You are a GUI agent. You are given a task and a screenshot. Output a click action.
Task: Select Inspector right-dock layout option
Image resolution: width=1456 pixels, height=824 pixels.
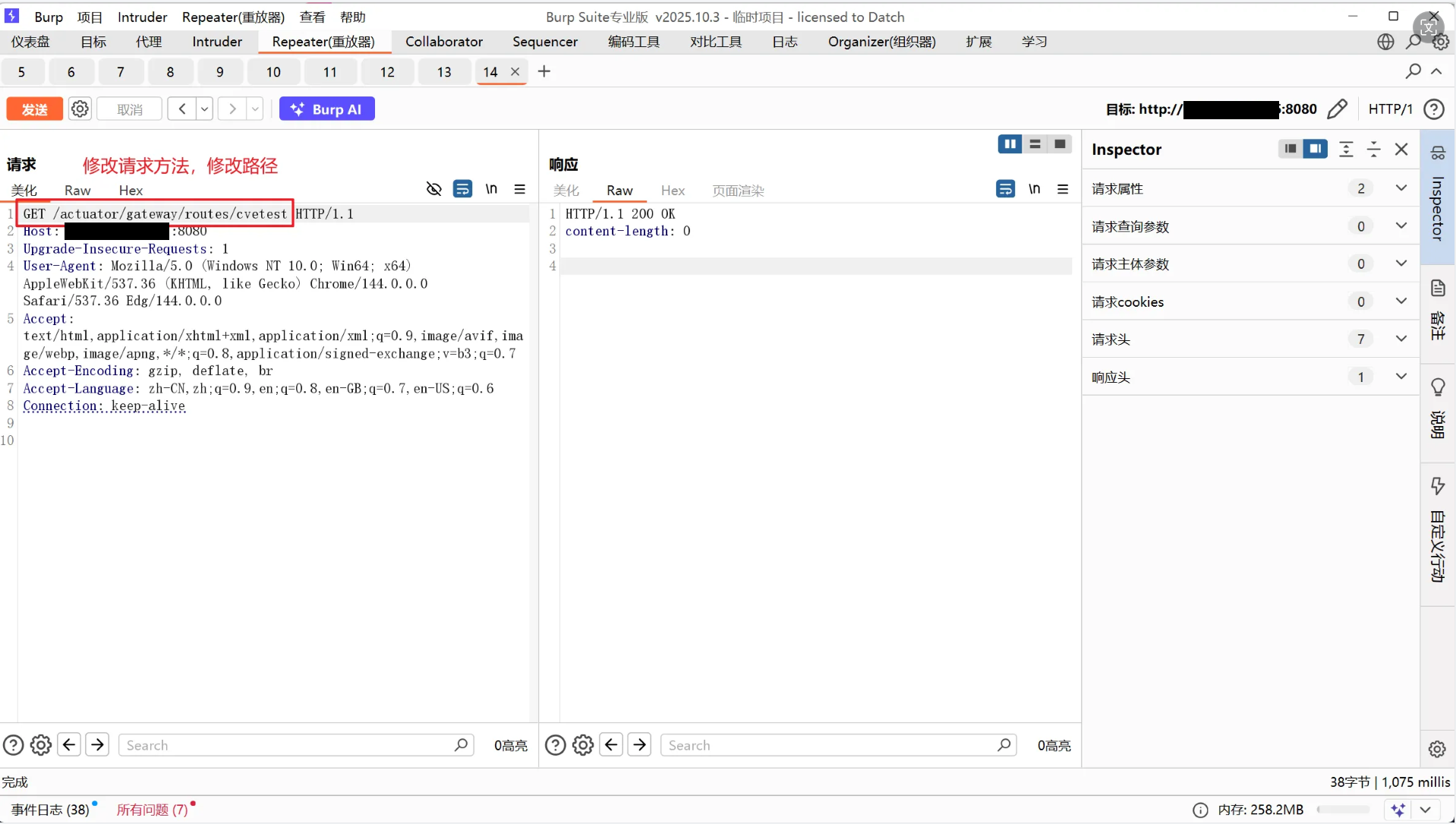coord(1315,149)
